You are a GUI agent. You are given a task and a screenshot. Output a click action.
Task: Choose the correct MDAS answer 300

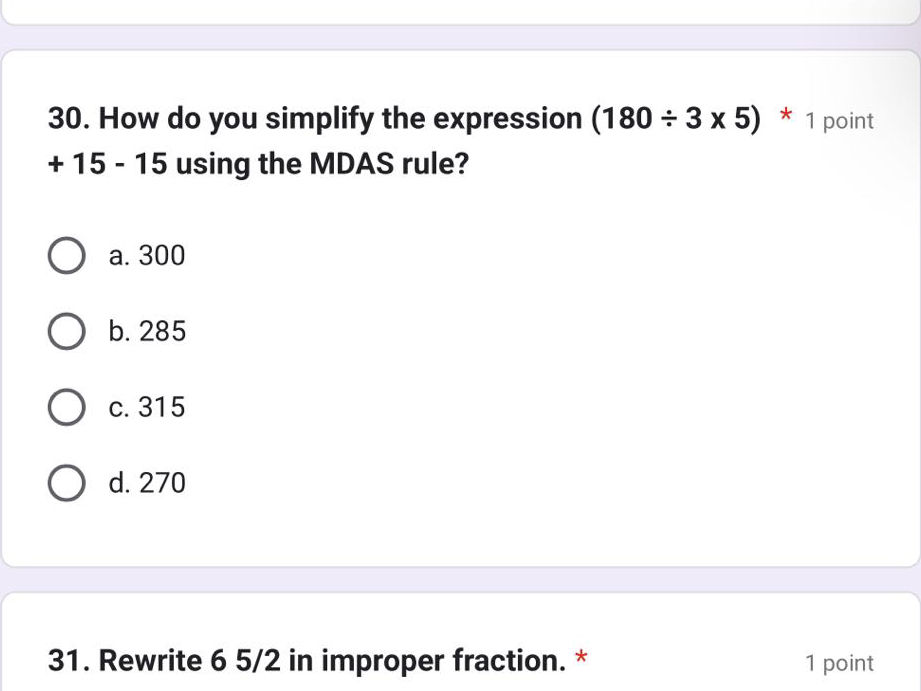[x=66, y=255]
